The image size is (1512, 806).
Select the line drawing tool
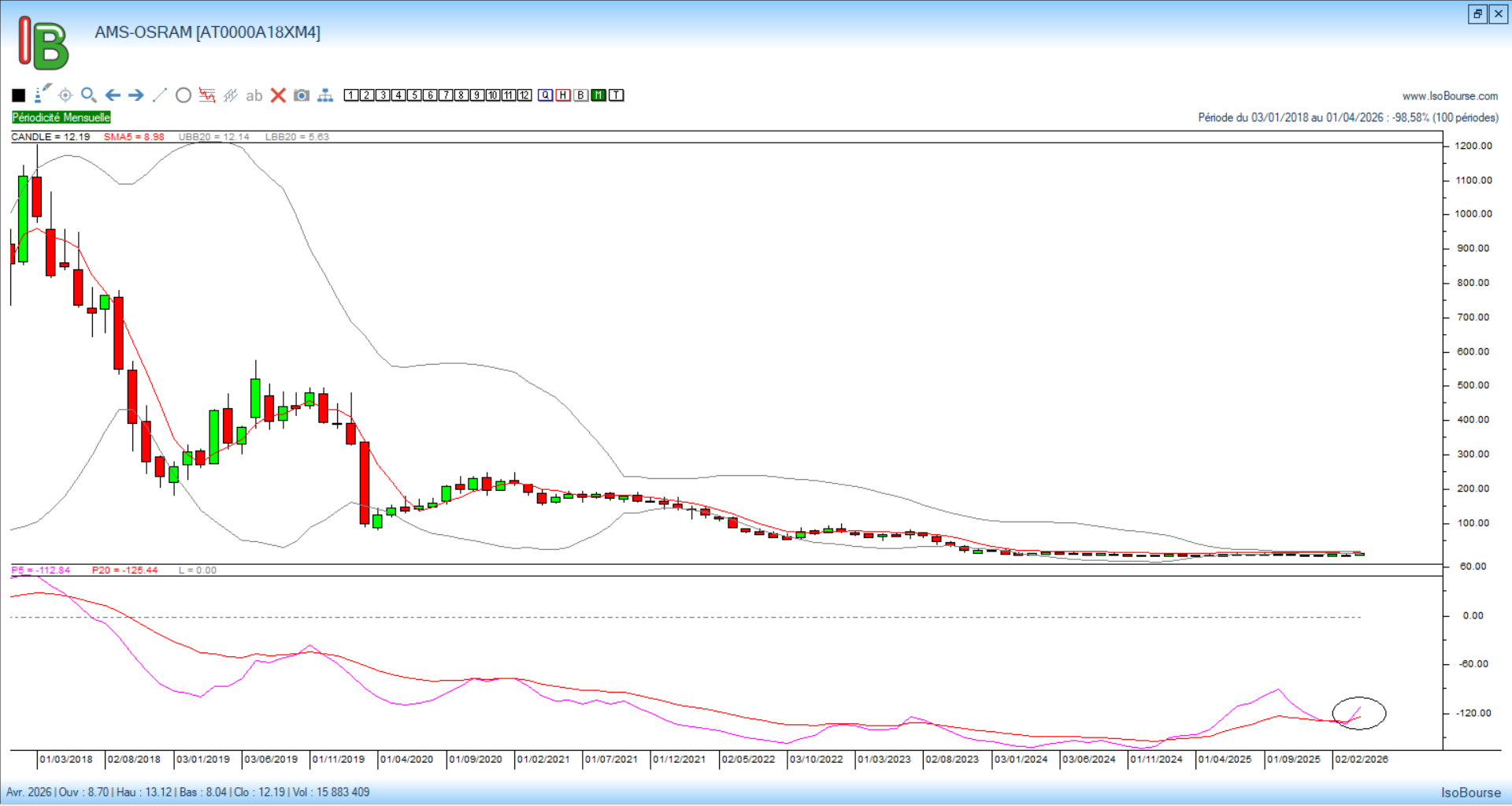point(160,95)
